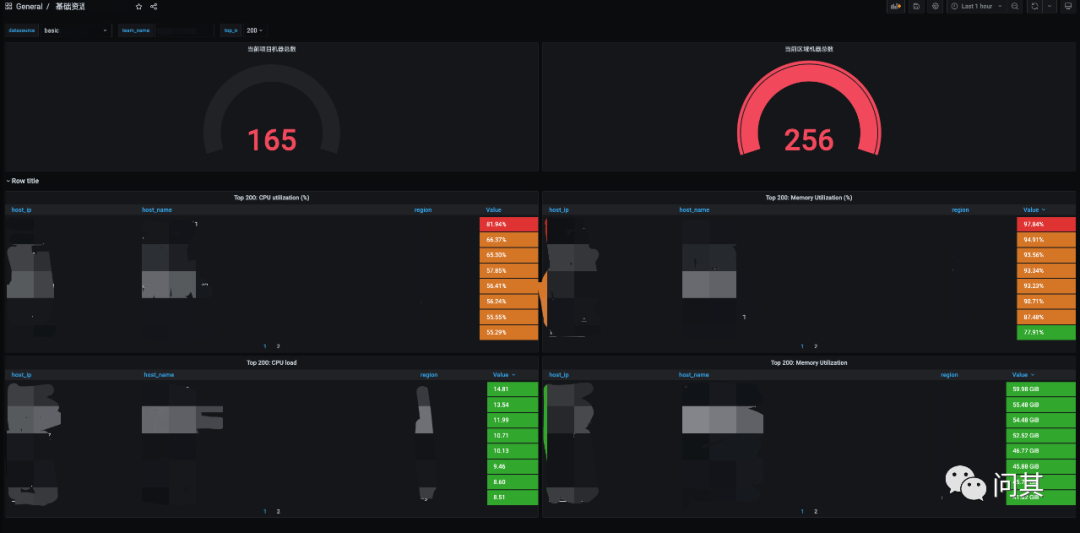Sort CPU utilization table by Value column
This screenshot has width=1080, height=533.
pos(494,210)
